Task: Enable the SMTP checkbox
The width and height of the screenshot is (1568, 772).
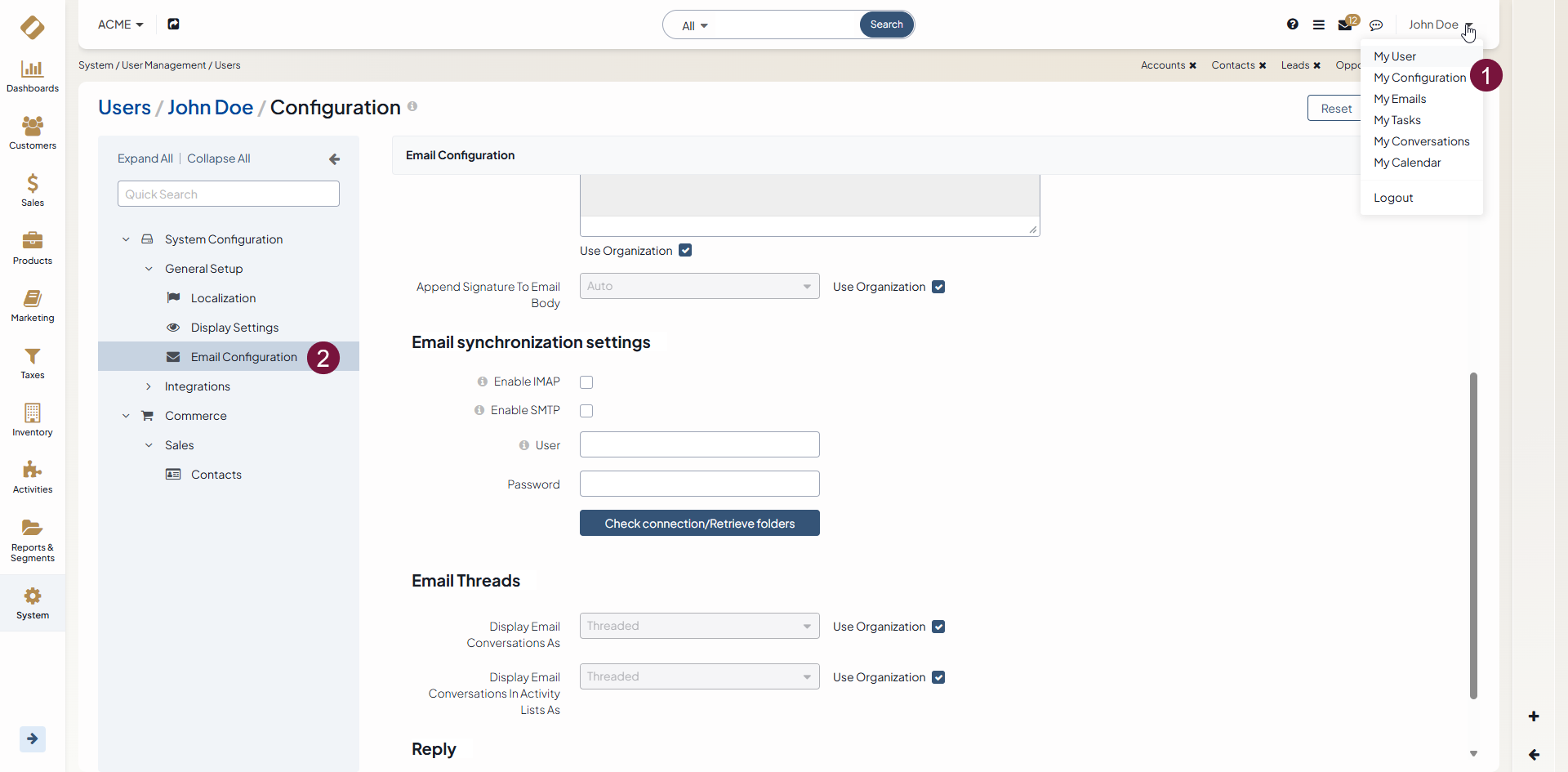Action: point(586,411)
